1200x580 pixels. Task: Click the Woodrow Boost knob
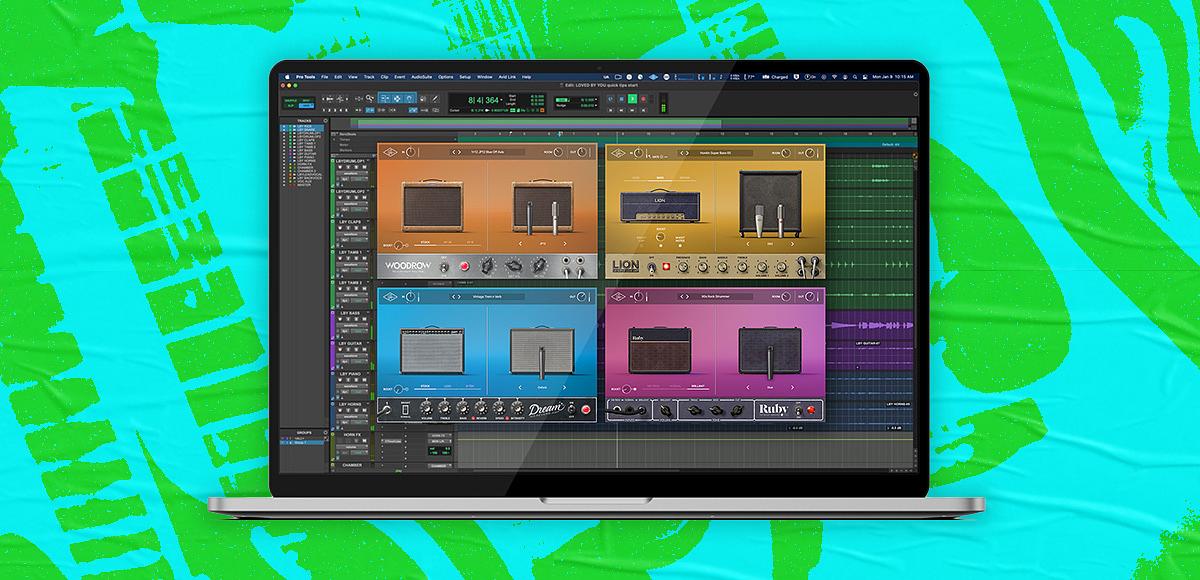click(x=397, y=245)
